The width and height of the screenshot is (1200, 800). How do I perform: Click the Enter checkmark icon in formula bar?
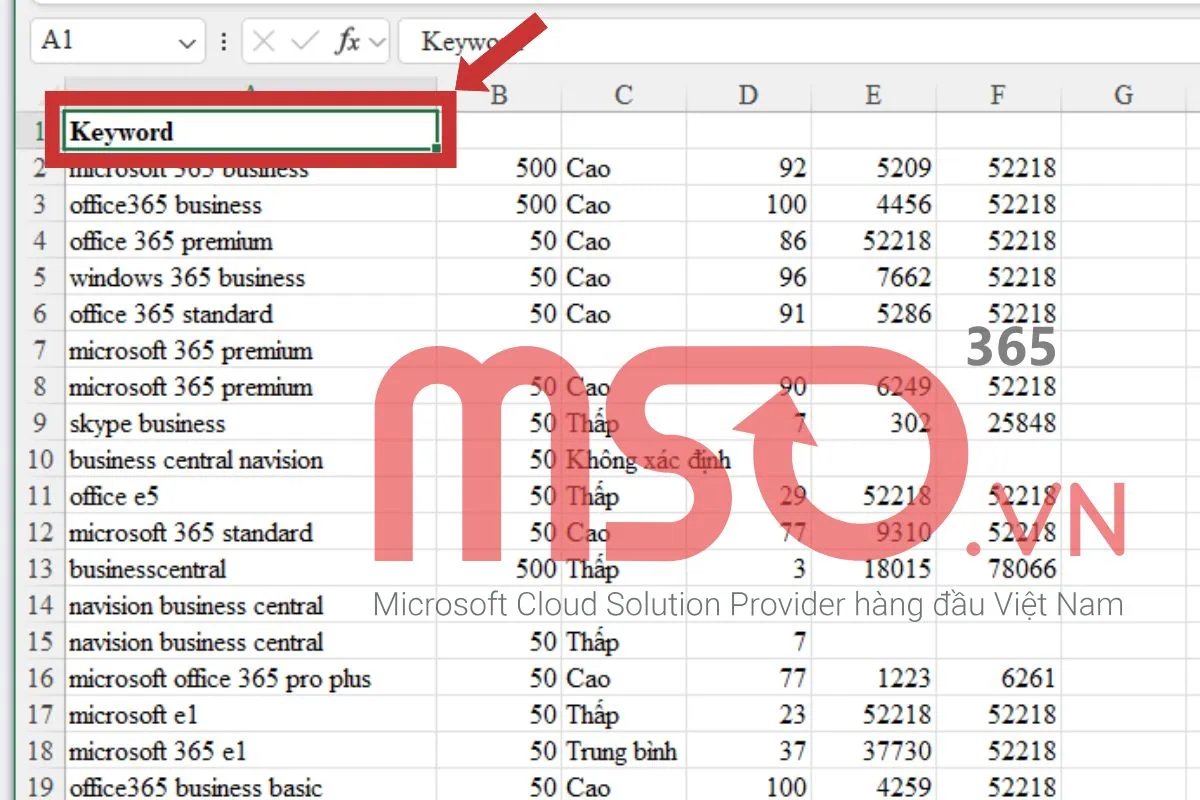305,41
